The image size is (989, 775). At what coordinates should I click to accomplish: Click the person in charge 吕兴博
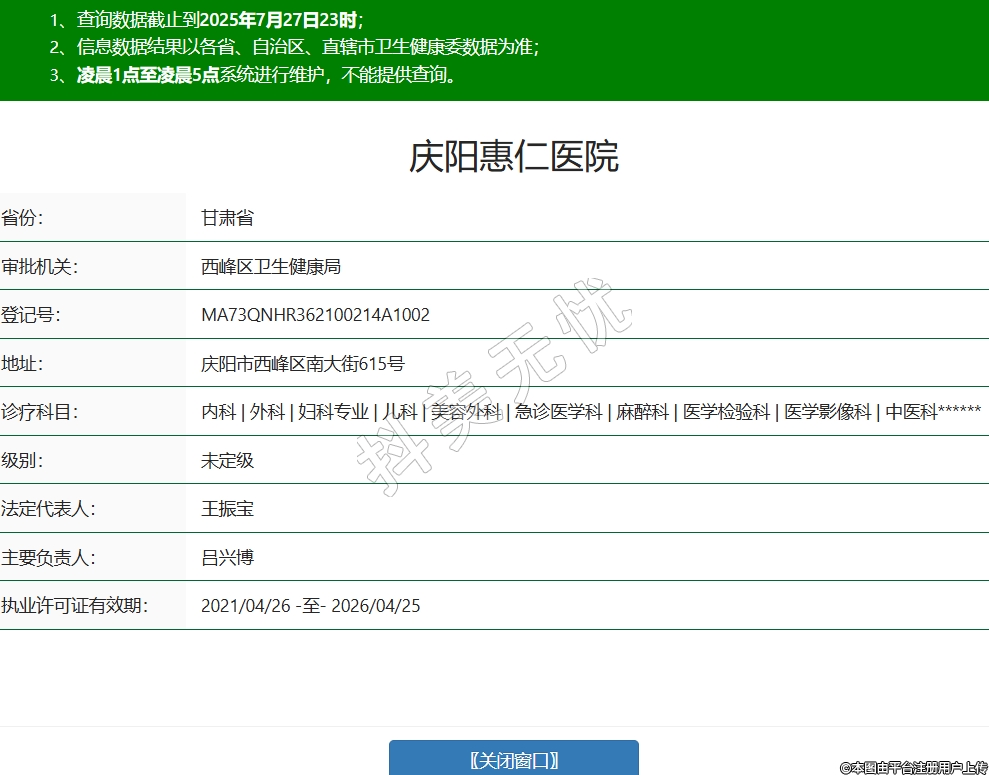tap(227, 557)
